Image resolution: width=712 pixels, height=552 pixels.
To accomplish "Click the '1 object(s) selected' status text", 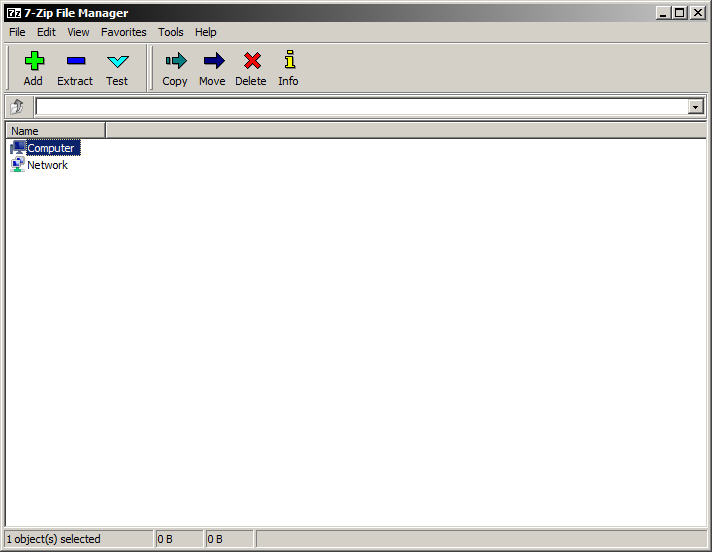I will [x=53, y=539].
